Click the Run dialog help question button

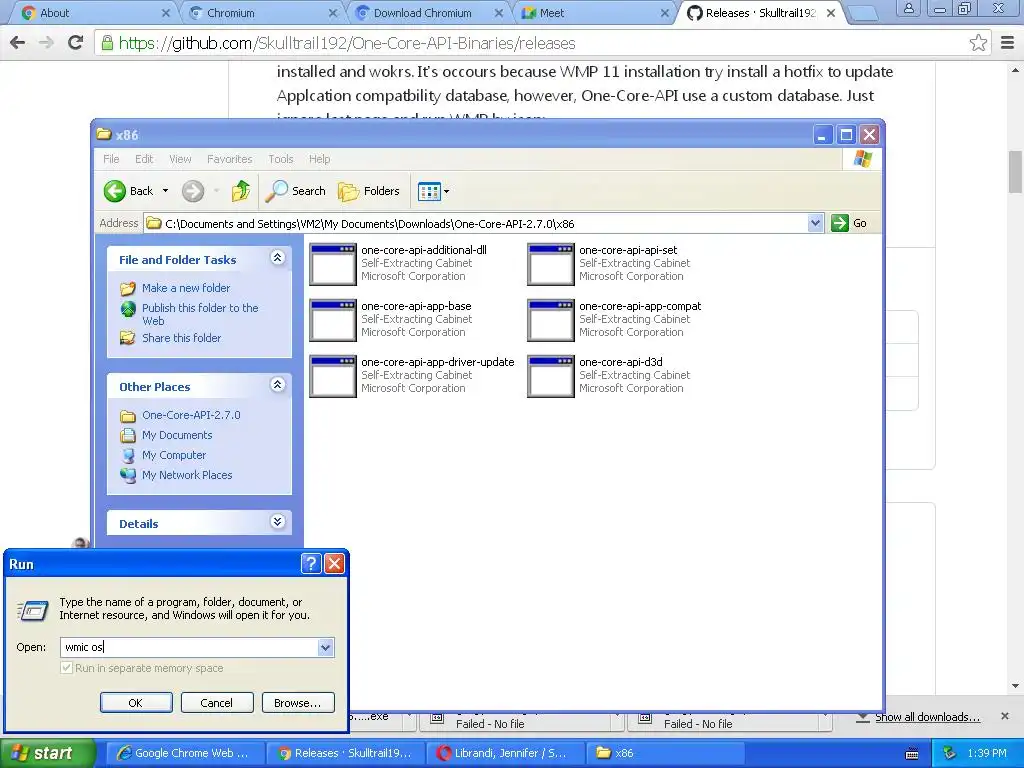tap(311, 564)
